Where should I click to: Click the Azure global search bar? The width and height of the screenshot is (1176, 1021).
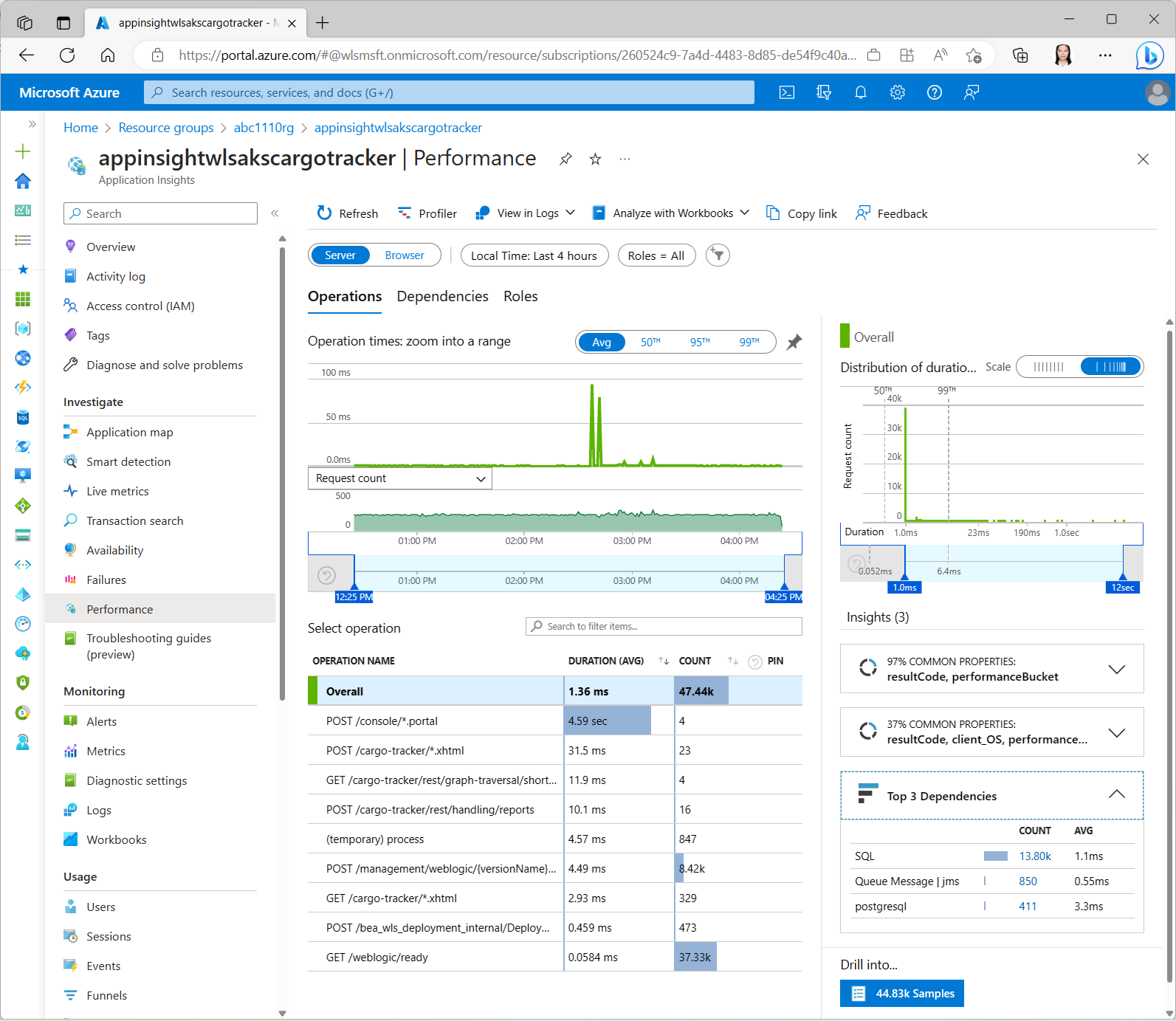point(449,92)
